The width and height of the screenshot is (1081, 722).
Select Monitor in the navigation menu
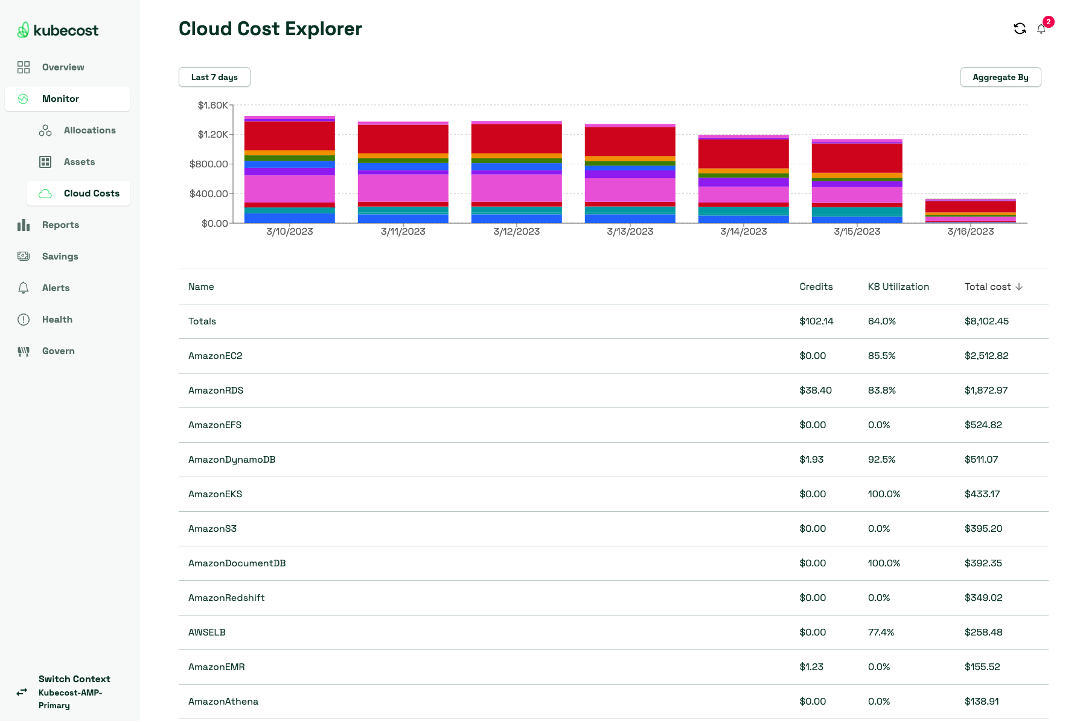[x=62, y=98]
